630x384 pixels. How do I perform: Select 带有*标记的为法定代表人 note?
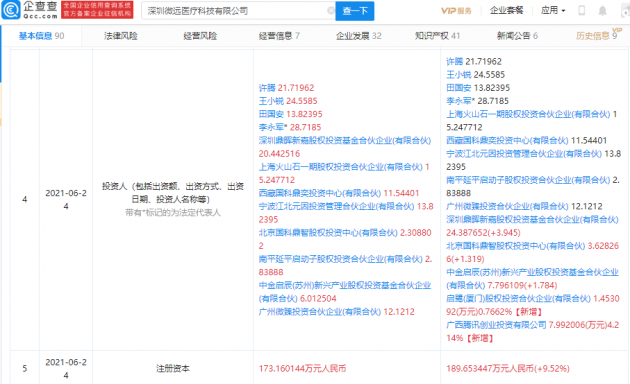pyautogui.click(x=173, y=212)
